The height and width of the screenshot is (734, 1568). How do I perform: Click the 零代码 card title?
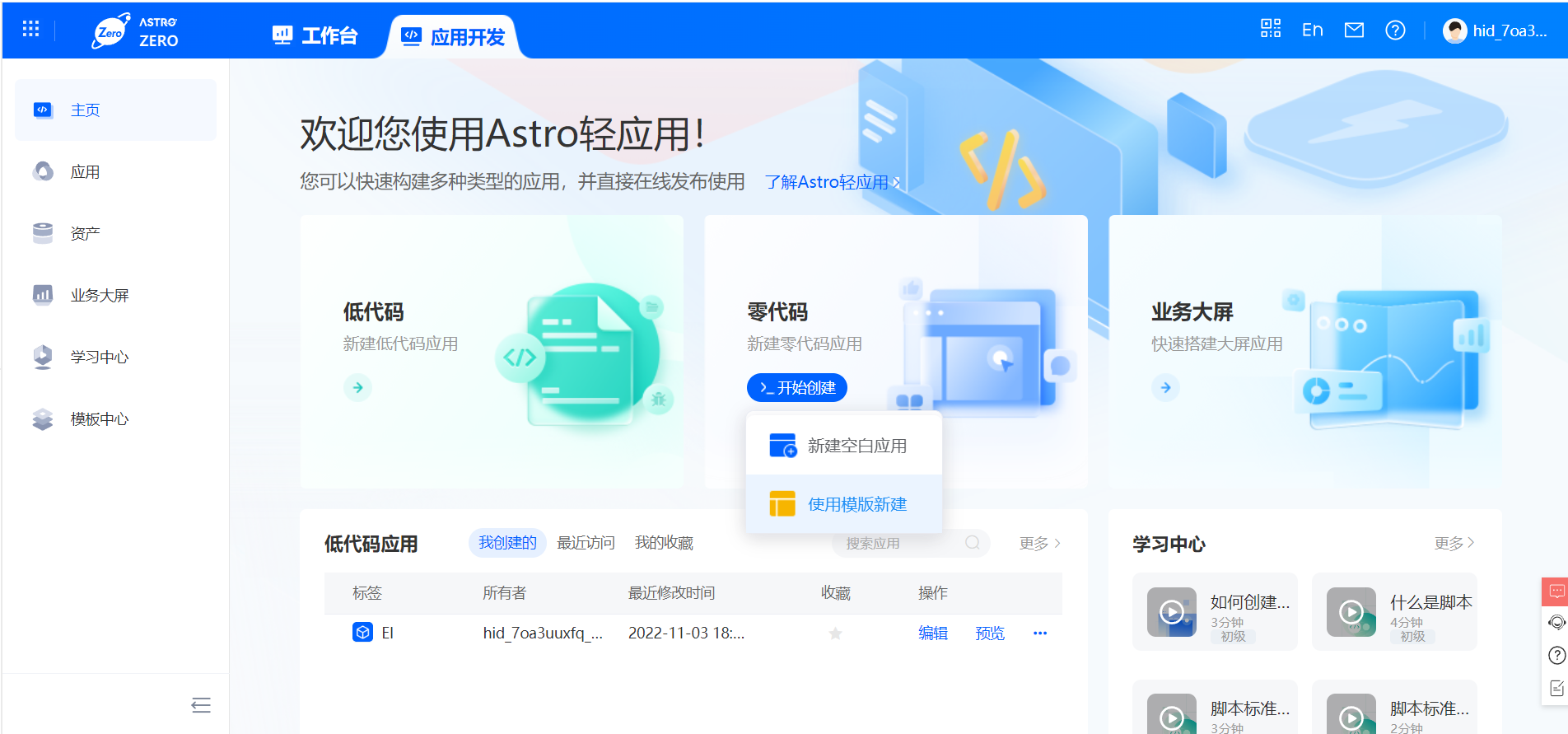(x=777, y=312)
